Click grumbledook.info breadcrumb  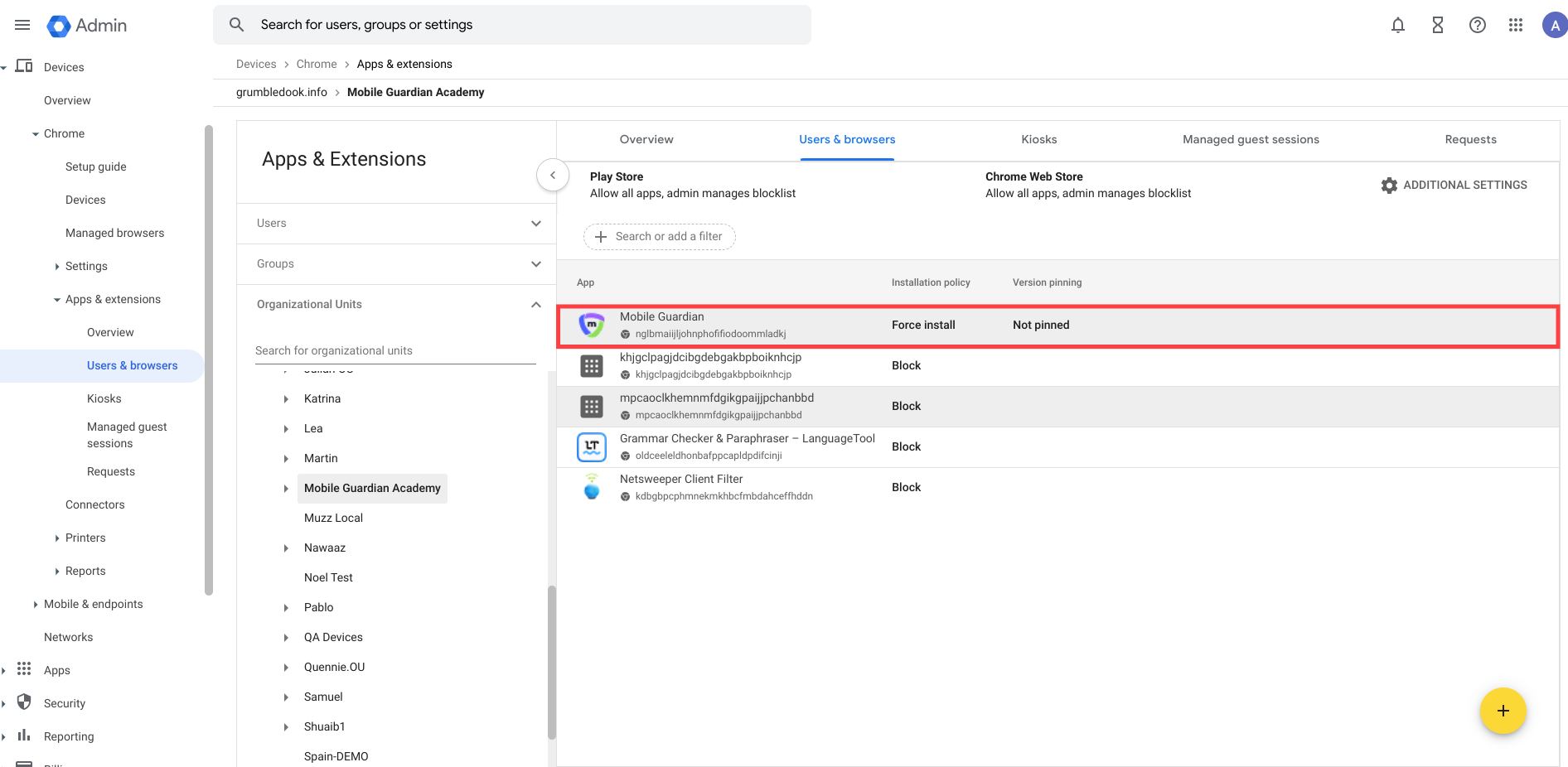[x=282, y=92]
